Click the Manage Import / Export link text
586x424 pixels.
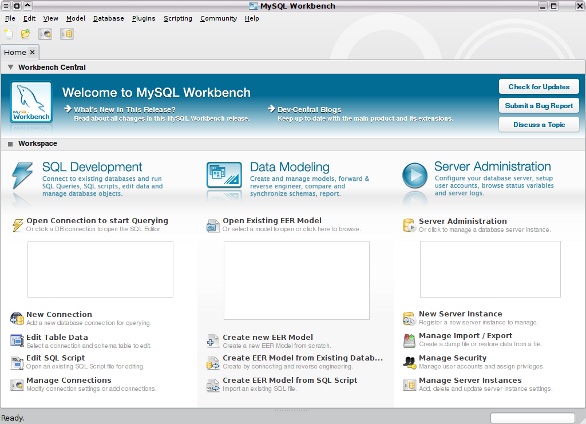pos(465,336)
